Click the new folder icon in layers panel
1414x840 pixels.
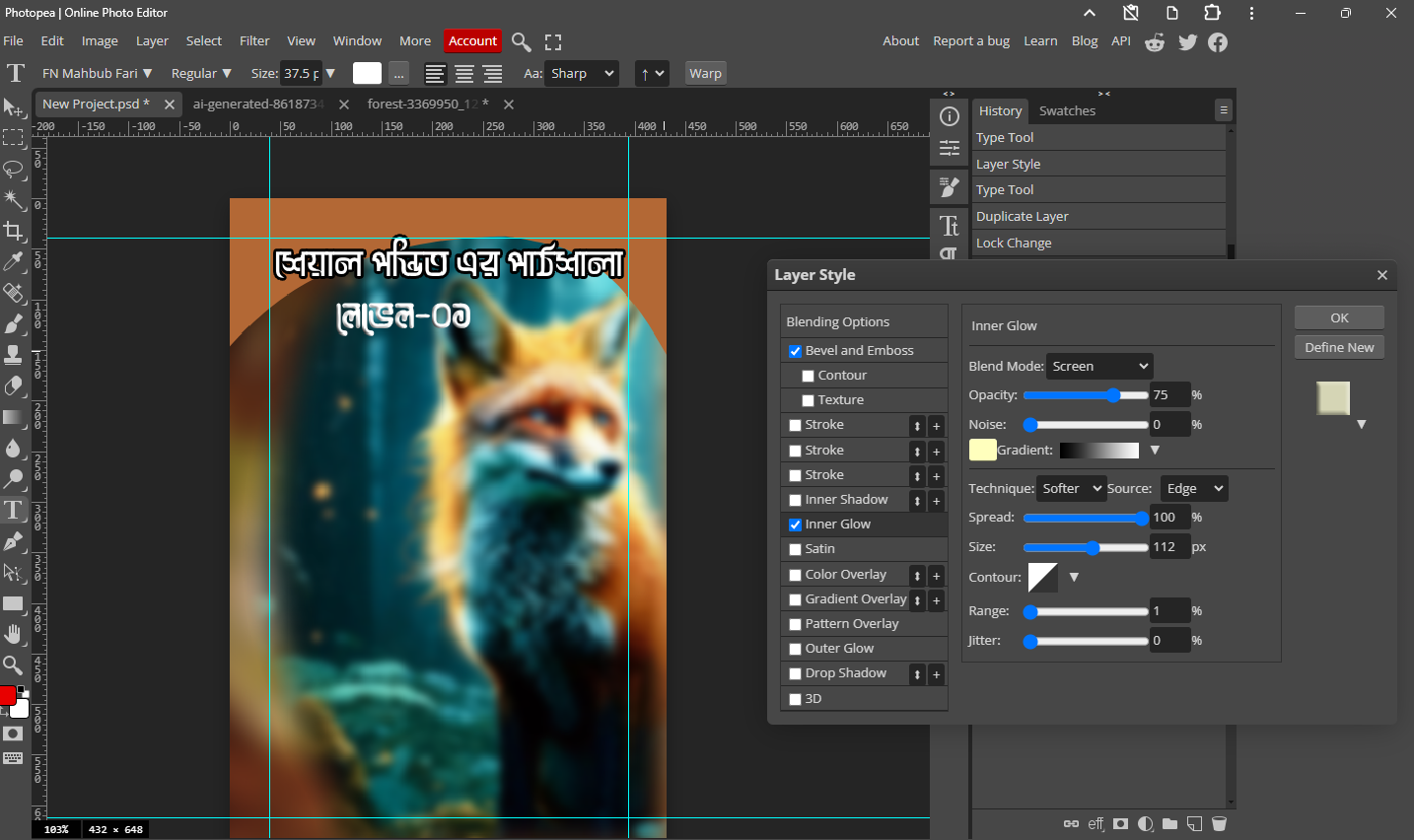coord(1169,823)
